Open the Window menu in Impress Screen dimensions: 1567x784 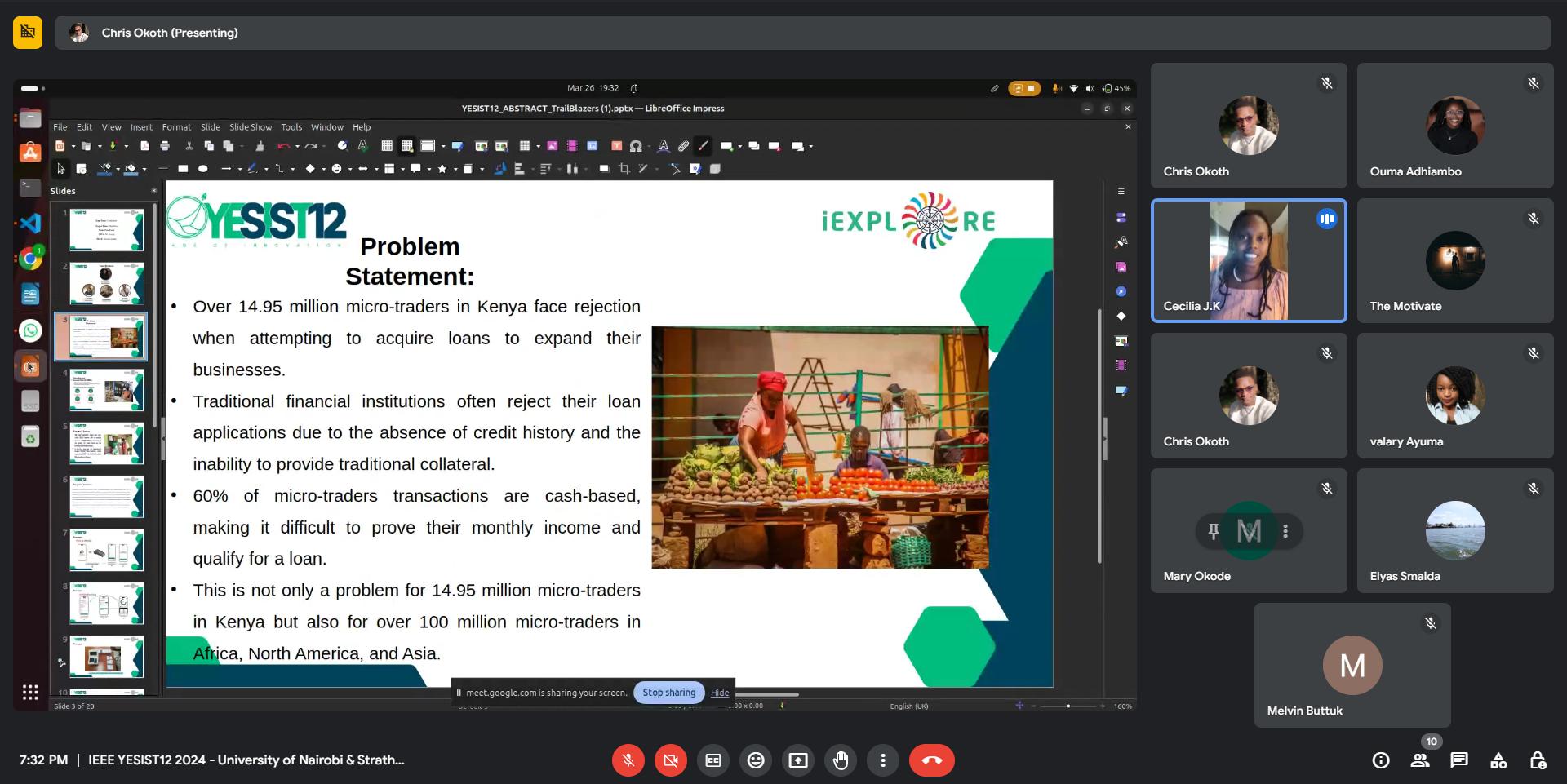[x=327, y=127]
